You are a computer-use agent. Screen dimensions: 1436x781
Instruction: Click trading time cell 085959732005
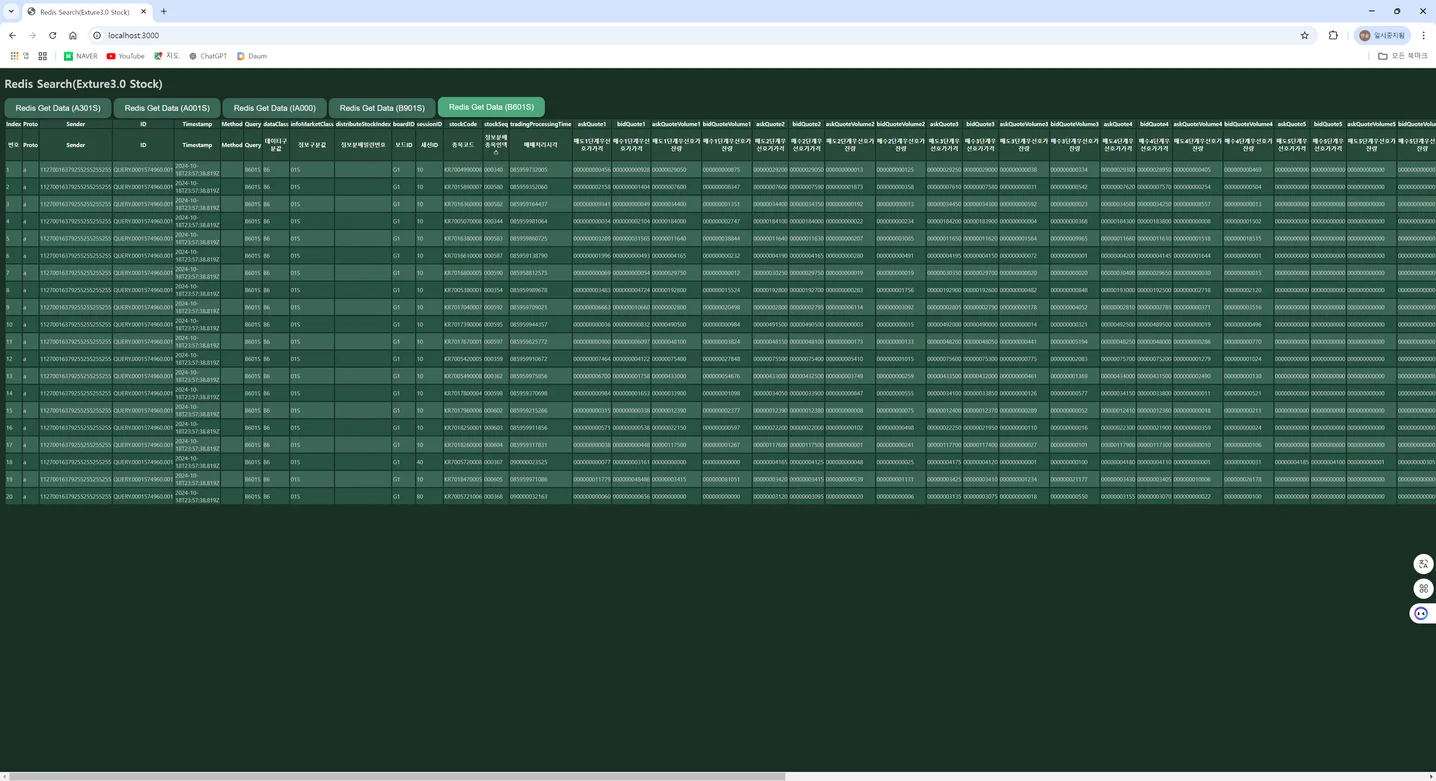tap(540, 170)
